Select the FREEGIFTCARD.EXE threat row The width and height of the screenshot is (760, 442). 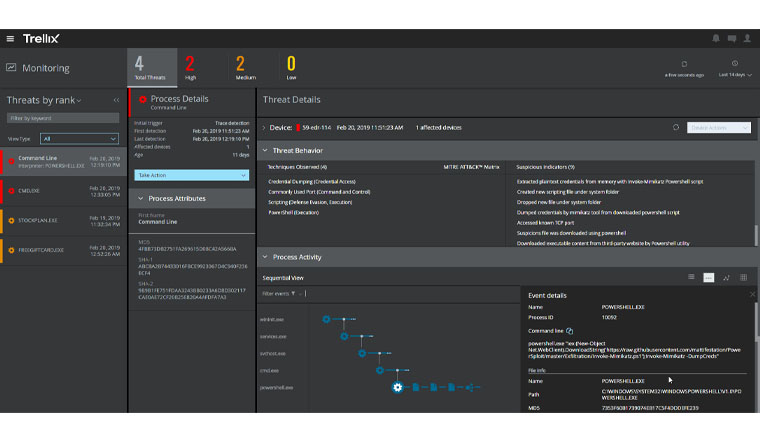pos(63,251)
